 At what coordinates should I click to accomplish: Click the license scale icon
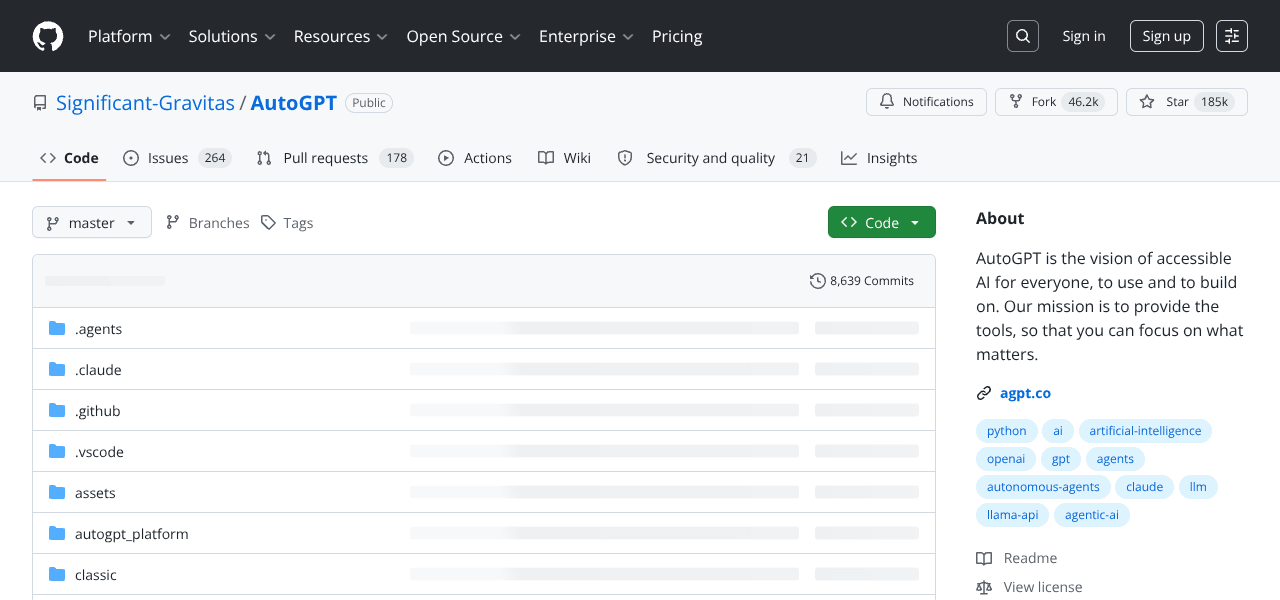(x=984, y=587)
